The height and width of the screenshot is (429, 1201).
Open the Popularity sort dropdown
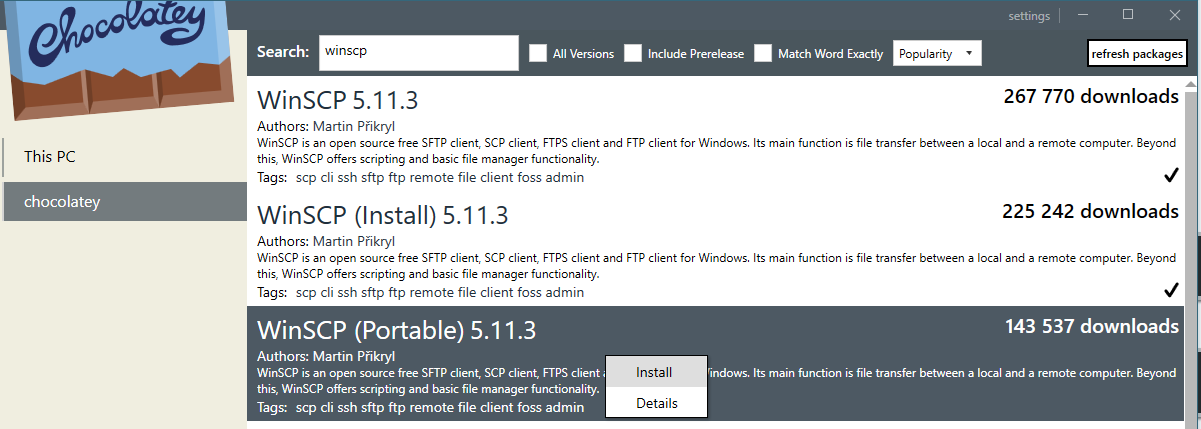click(937, 54)
